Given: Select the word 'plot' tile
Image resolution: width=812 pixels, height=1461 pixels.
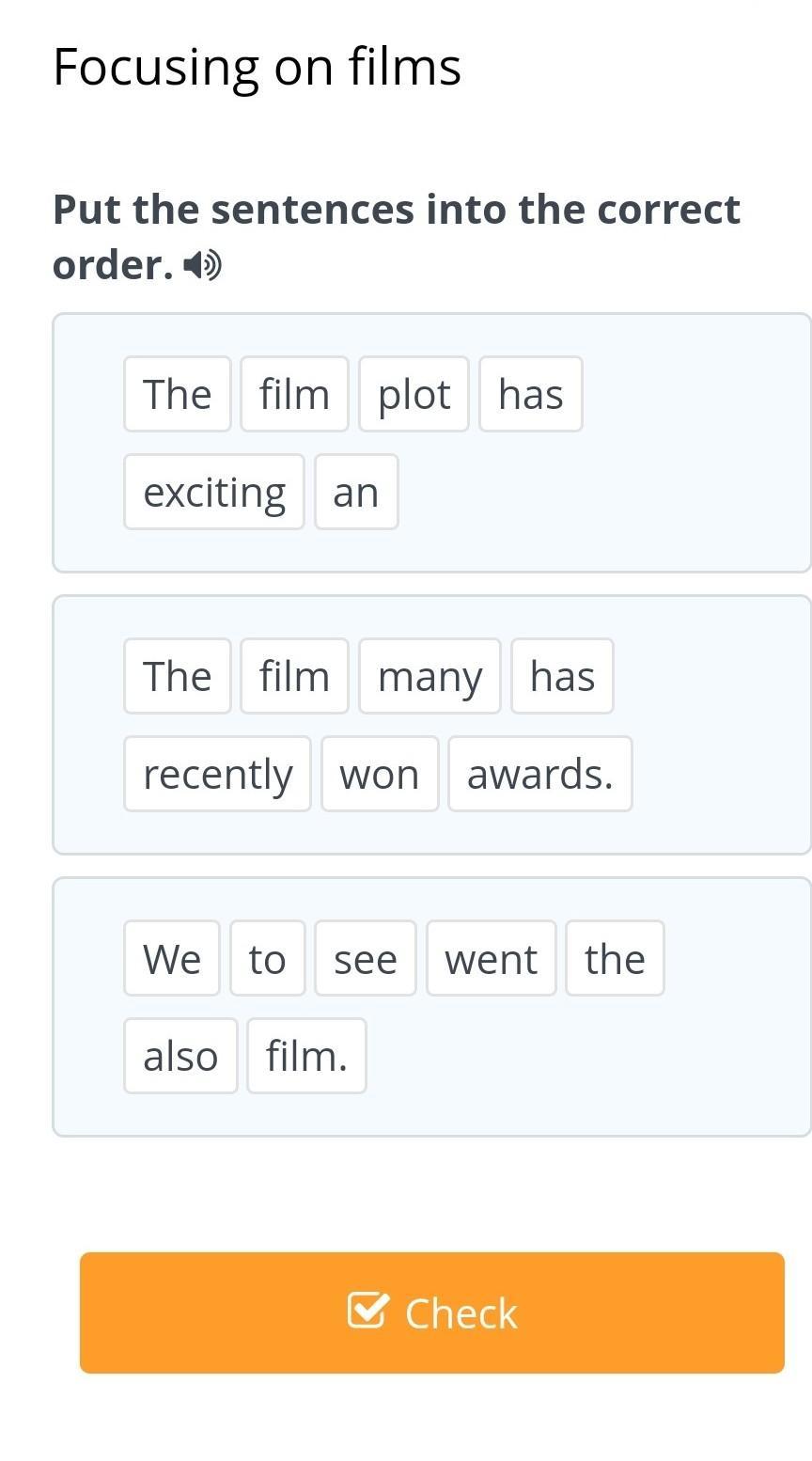Looking at the screenshot, I should (x=414, y=394).
